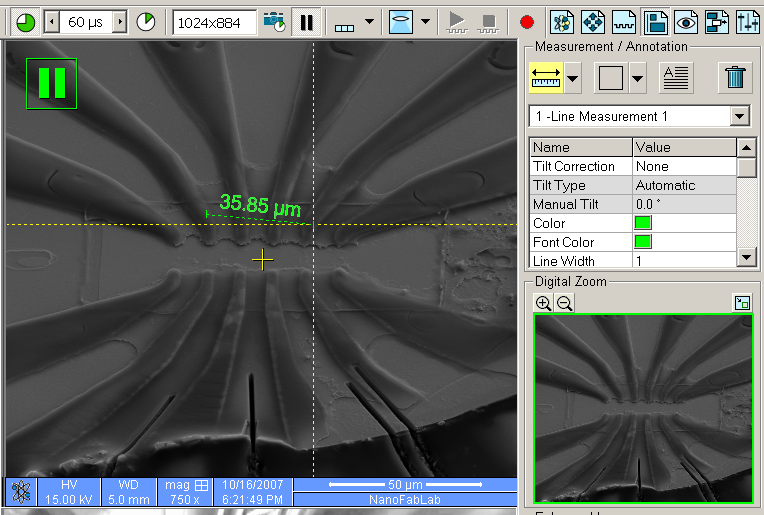Expand the rectangle shape tool dropdown arrow
Image resolution: width=764 pixels, height=515 pixels.
click(637, 77)
